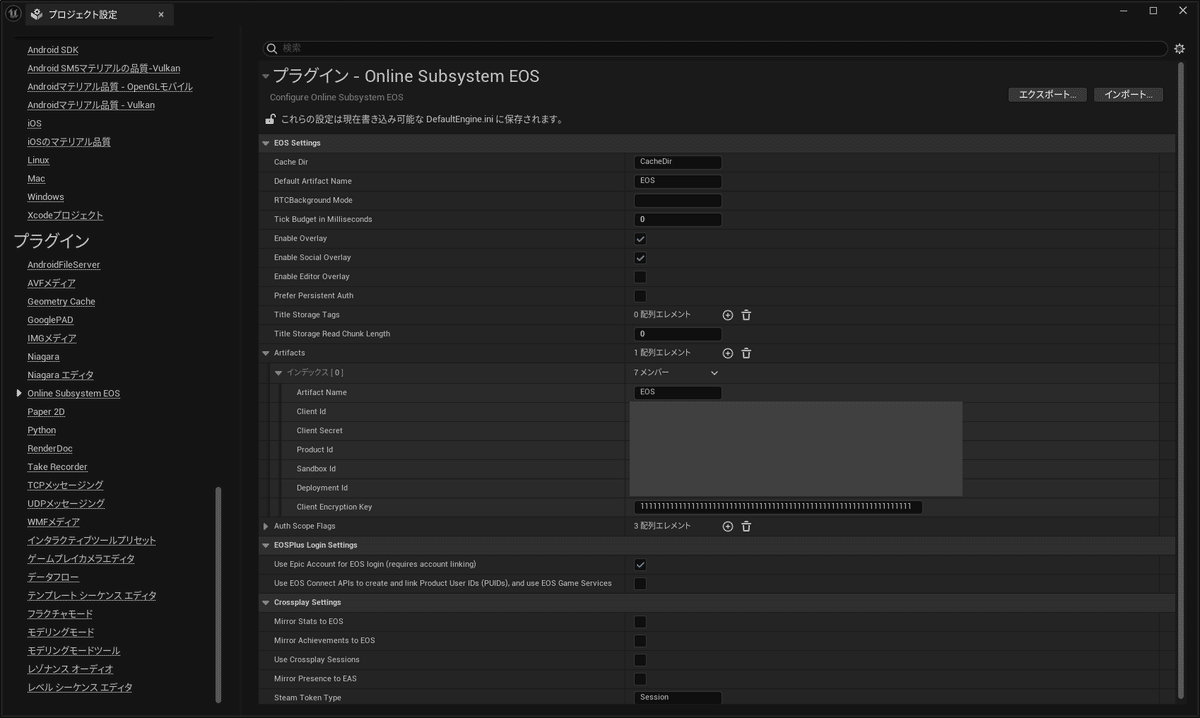Toggle Mirror Stats to EOS
The image size is (1200, 718).
640,621
